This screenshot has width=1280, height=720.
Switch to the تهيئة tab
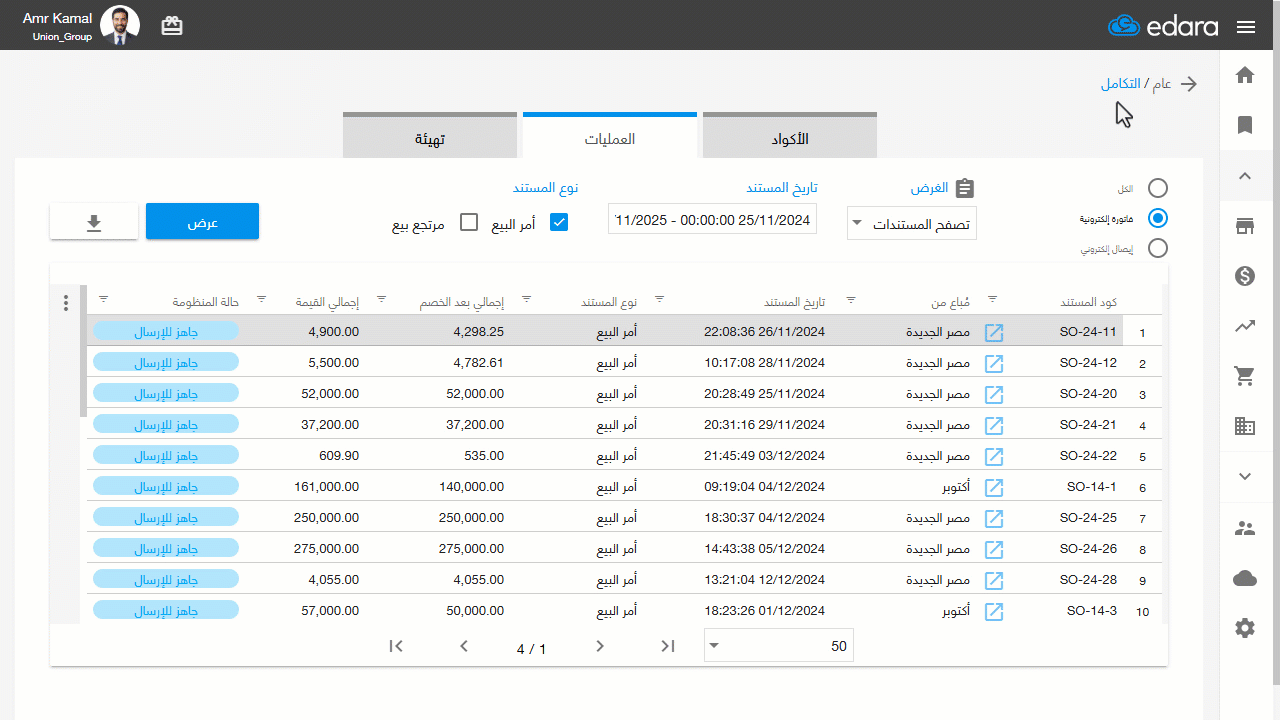[430, 138]
